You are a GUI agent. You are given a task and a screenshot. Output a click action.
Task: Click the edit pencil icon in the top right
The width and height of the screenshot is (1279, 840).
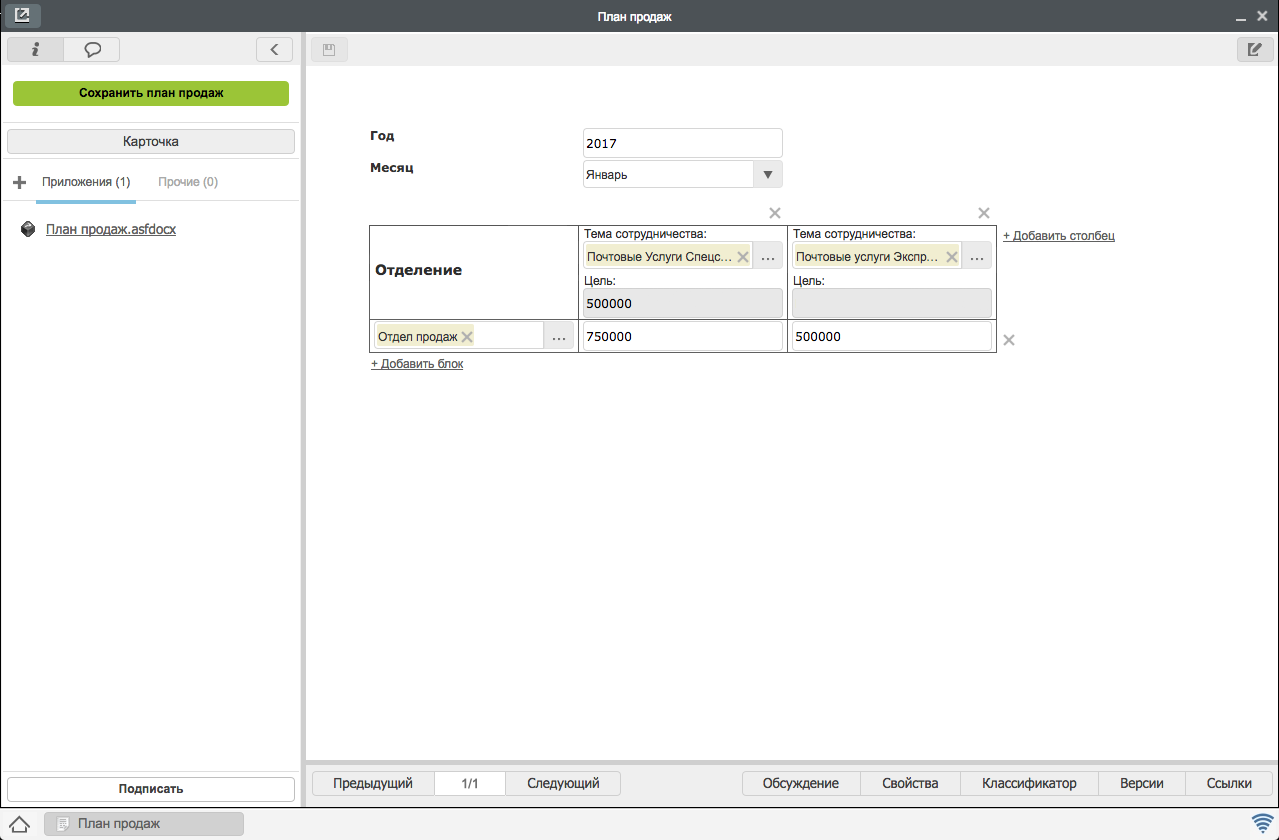(1254, 49)
